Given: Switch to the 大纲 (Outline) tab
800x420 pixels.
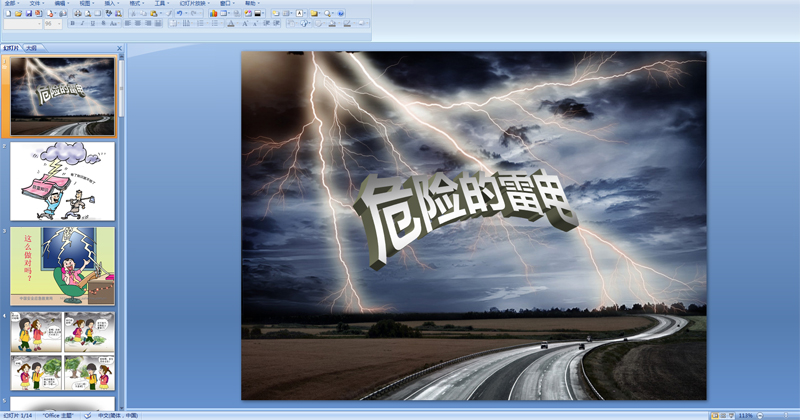Looking at the screenshot, I should click(32, 48).
